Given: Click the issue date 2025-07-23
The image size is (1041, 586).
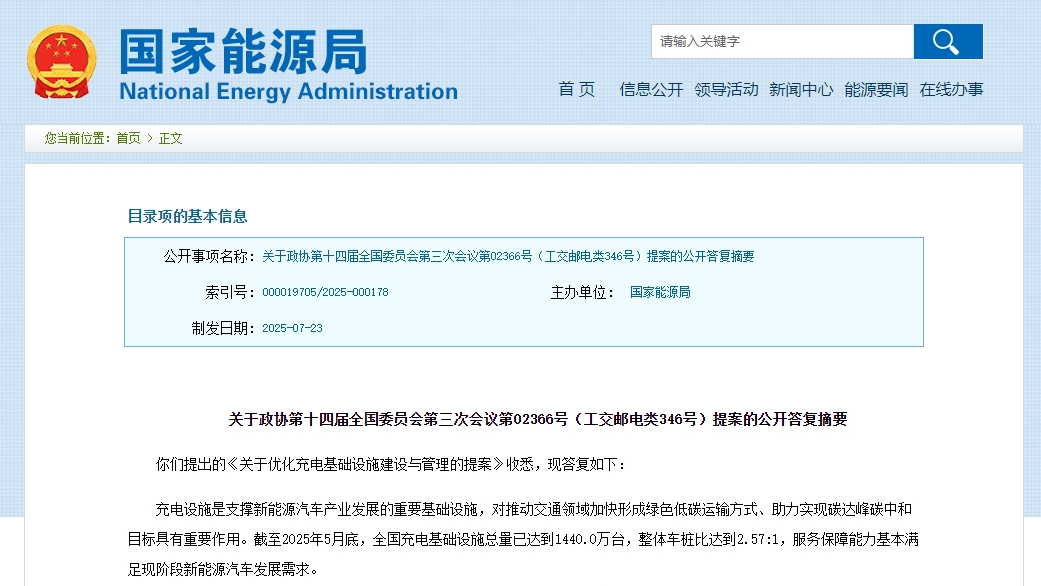Looking at the screenshot, I should tap(292, 328).
